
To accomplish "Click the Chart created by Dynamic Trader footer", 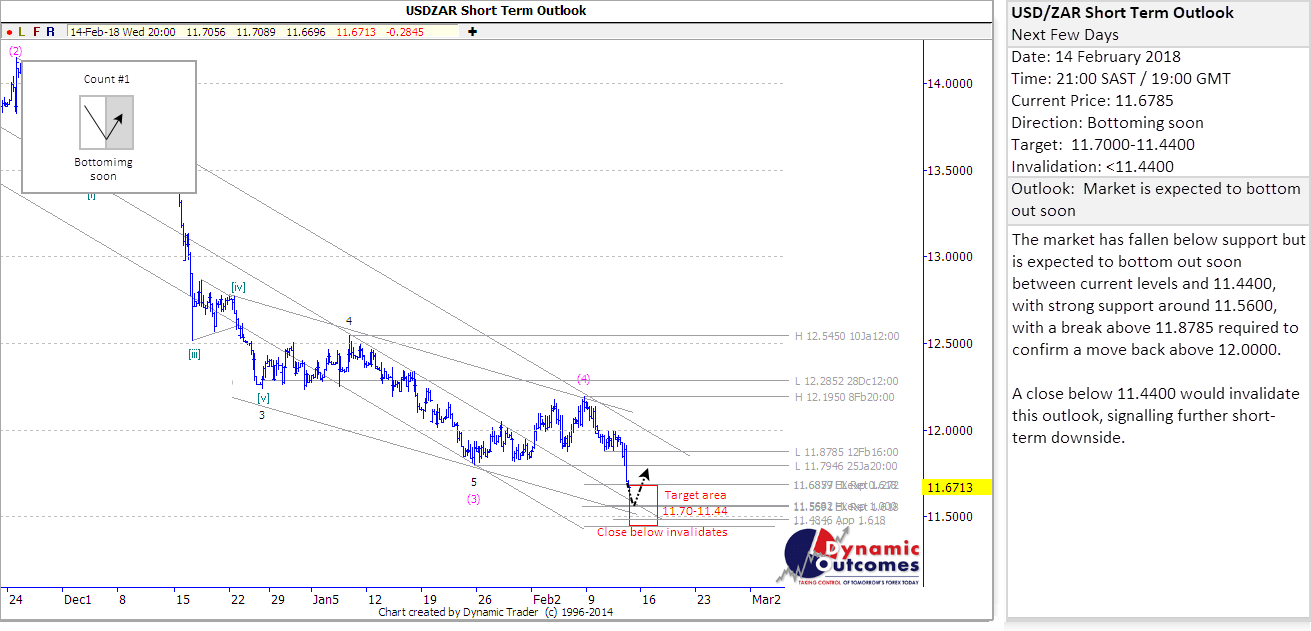I will click(496, 613).
